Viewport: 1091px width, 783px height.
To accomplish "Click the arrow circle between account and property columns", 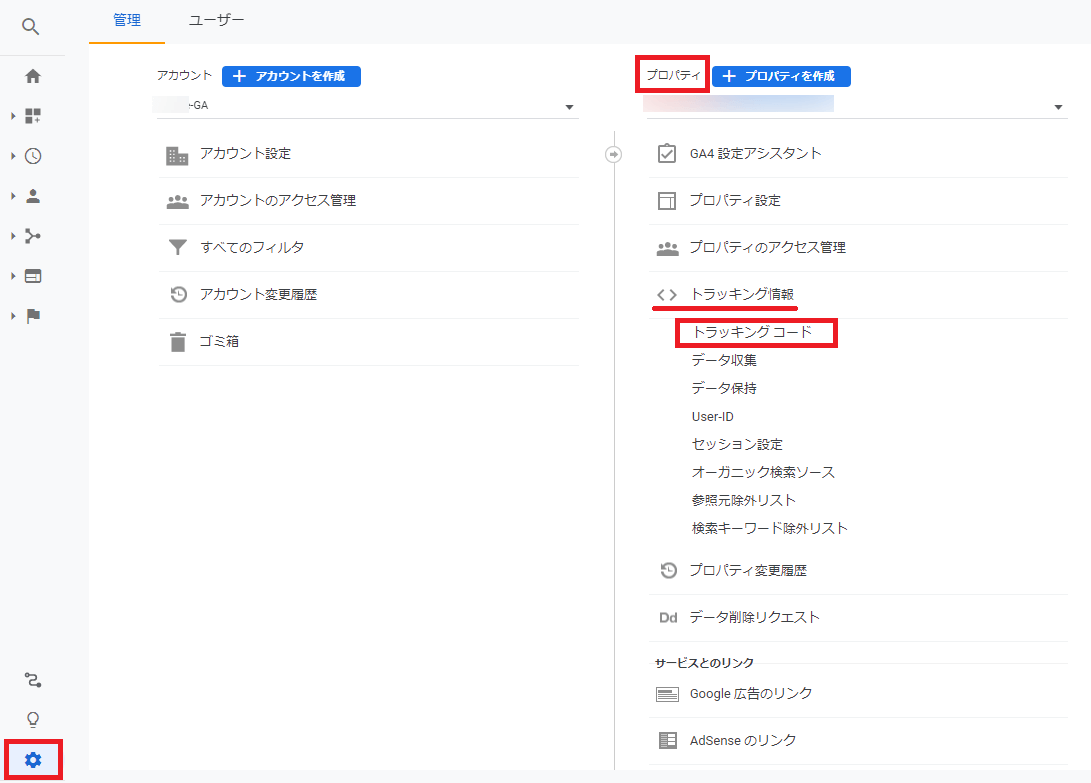I will 614,154.
